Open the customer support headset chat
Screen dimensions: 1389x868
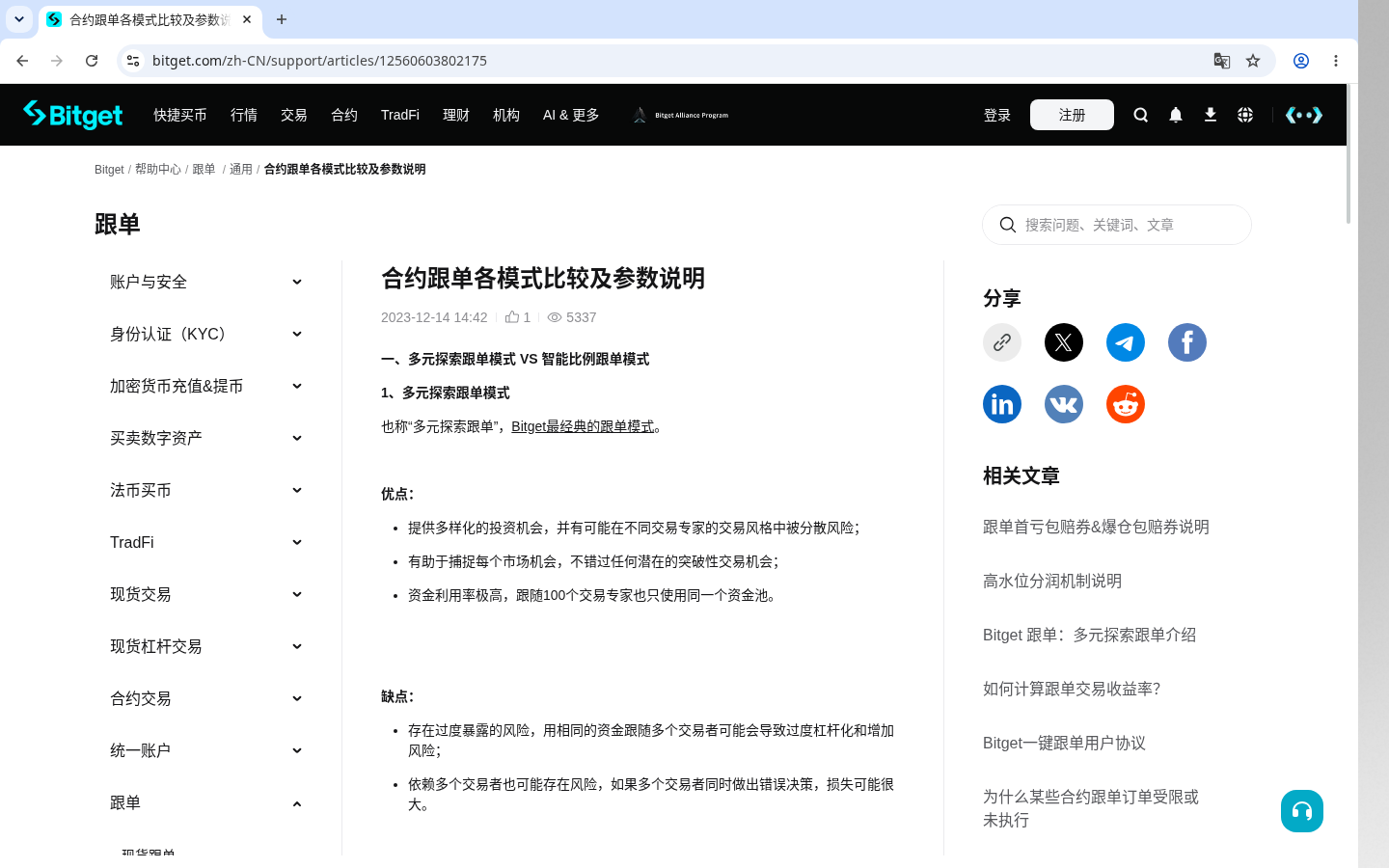tap(1302, 811)
